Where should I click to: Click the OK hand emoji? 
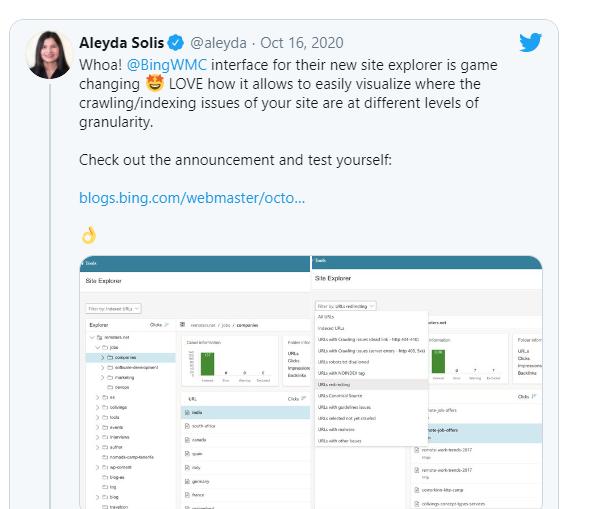(x=88, y=235)
